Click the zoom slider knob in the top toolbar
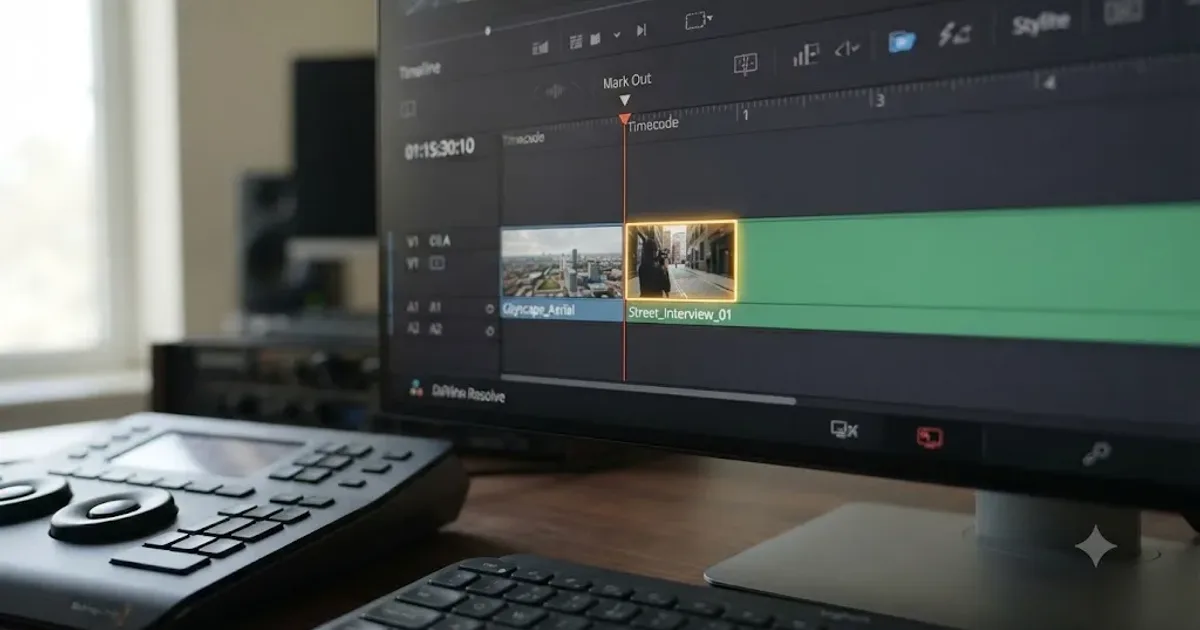This screenshot has width=1200, height=630. coord(488,31)
